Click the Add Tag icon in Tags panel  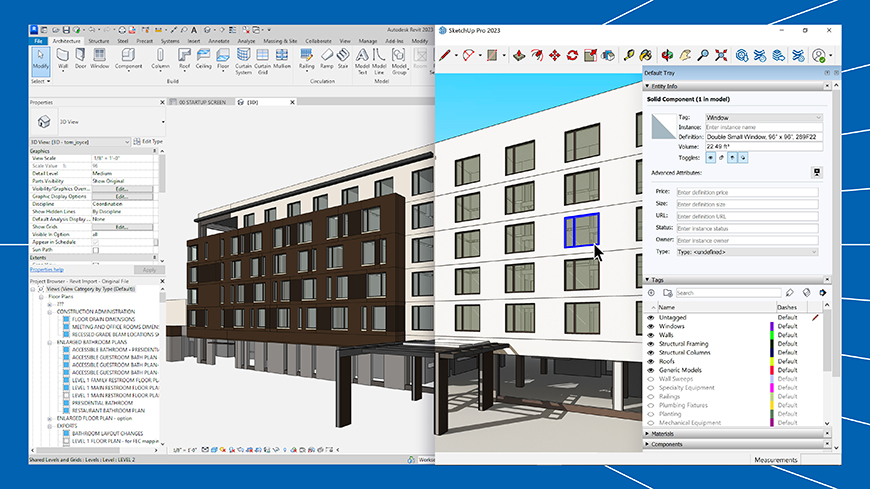pos(652,293)
